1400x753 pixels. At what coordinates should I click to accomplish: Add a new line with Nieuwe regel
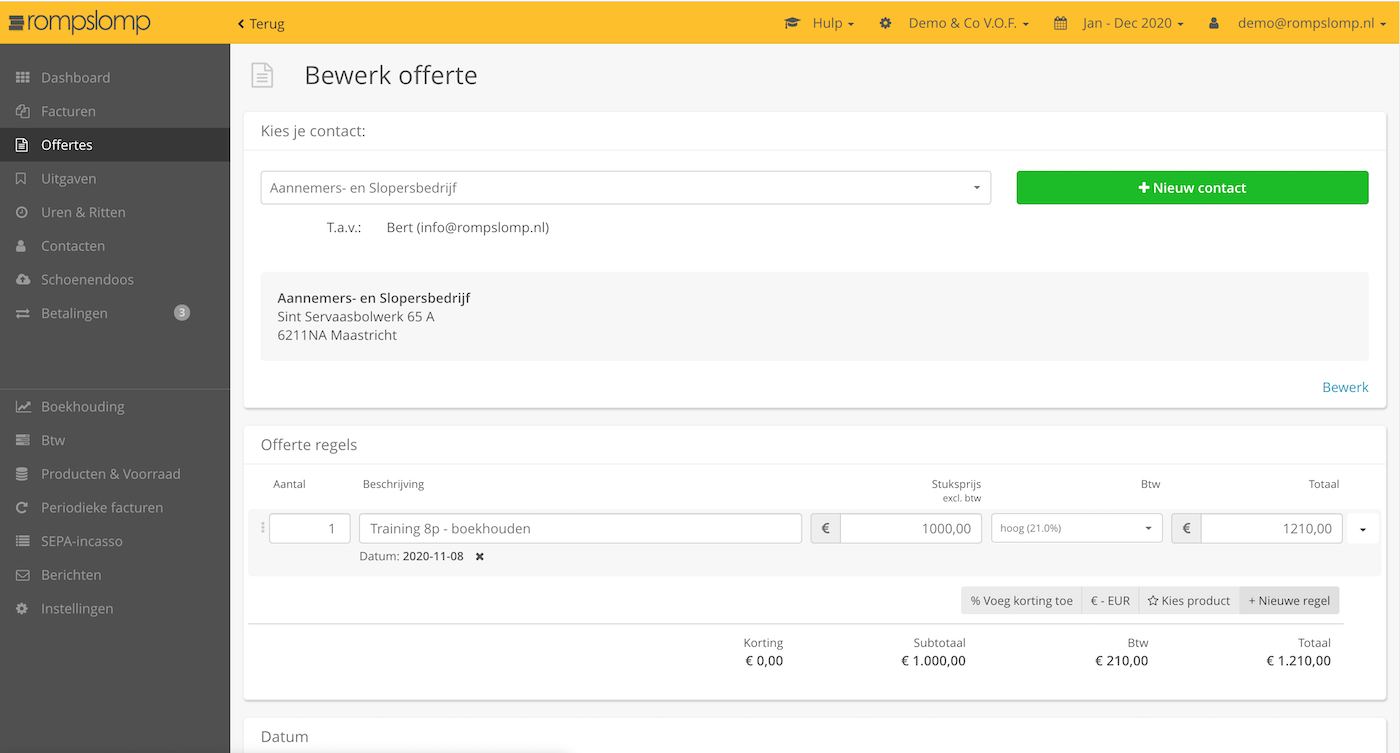tap(1289, 601)
